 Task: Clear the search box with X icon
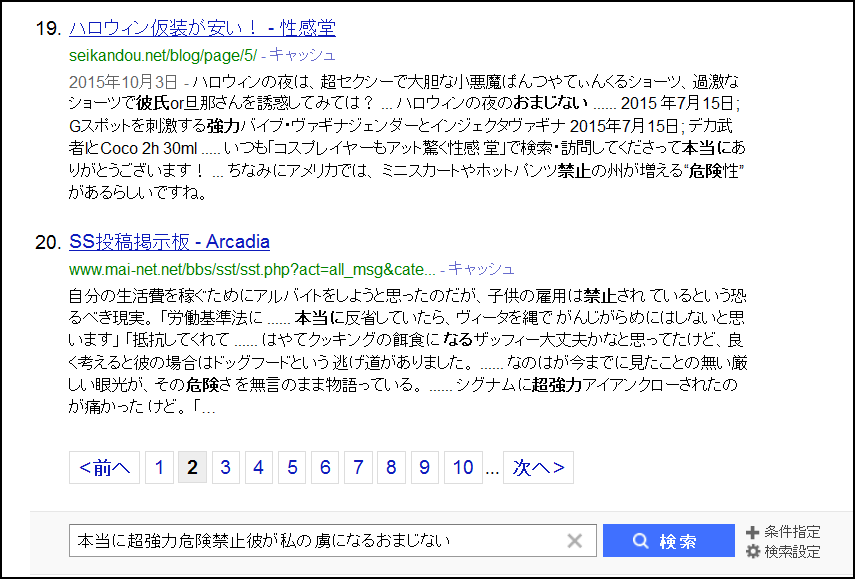click(x=574, y=541)
